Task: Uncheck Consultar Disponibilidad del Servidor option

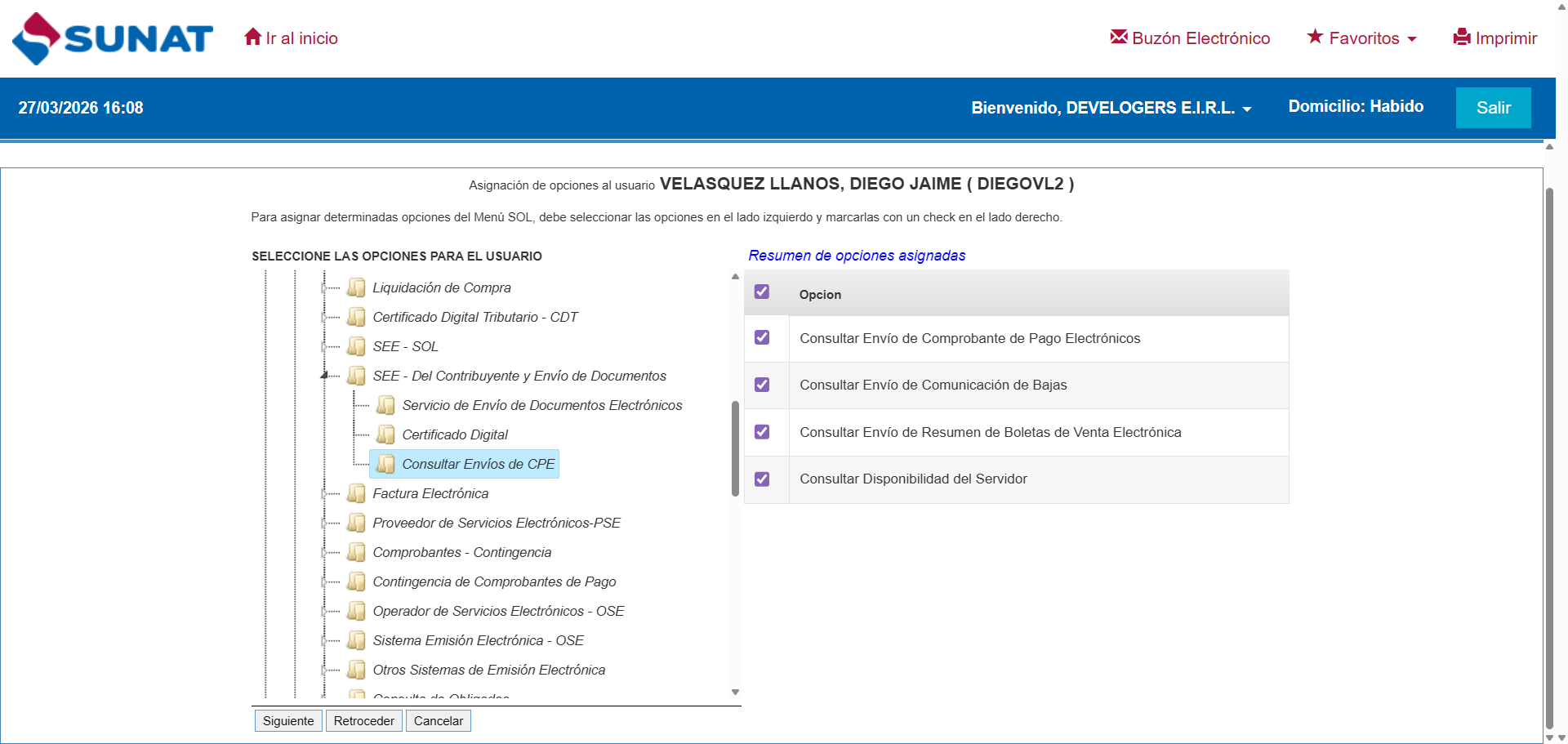Action: coord(762,479)
